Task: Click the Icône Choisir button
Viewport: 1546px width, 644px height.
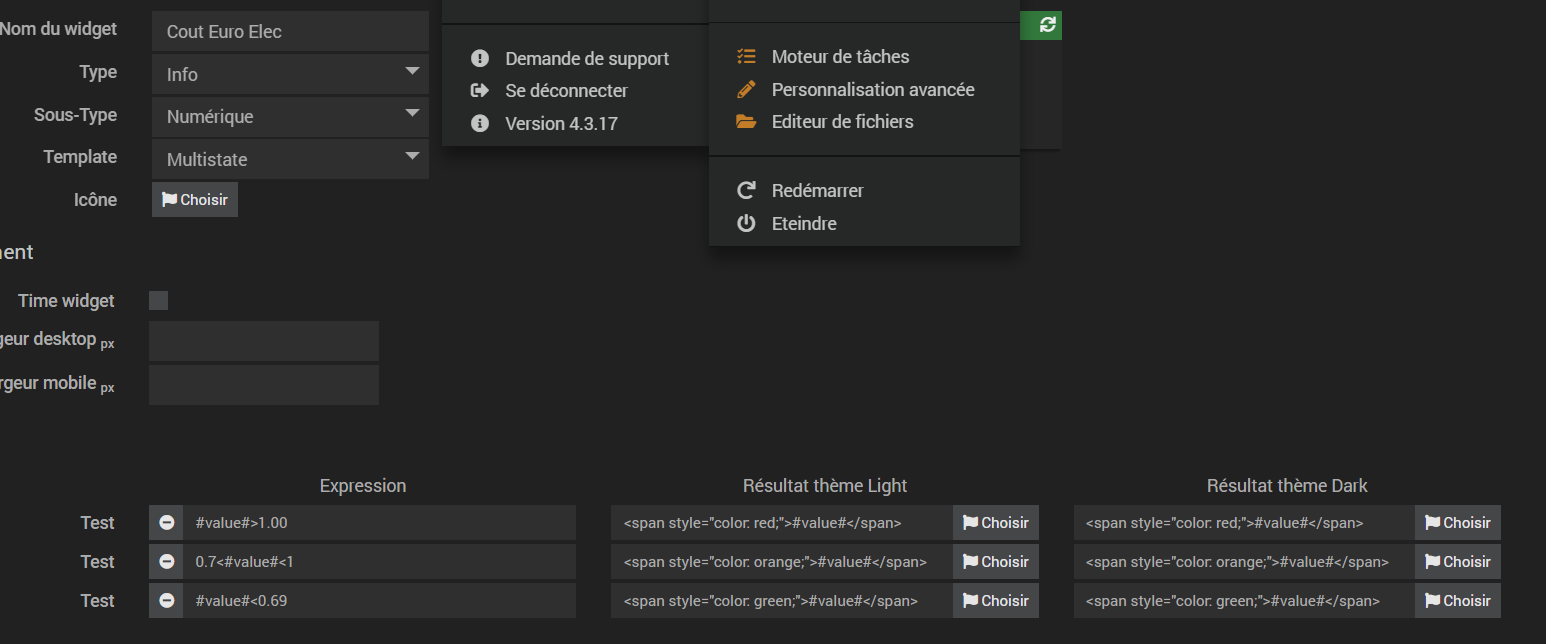Action: tap(195, 200)
